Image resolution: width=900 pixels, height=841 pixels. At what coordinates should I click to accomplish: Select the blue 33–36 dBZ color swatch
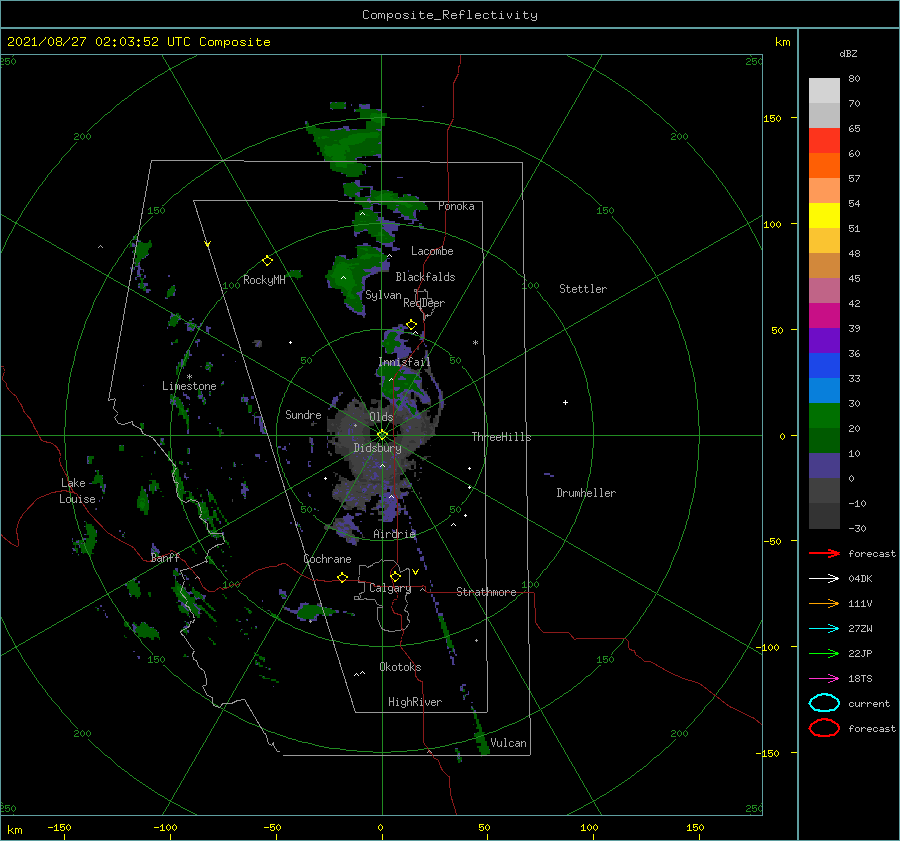coord(824,366)
